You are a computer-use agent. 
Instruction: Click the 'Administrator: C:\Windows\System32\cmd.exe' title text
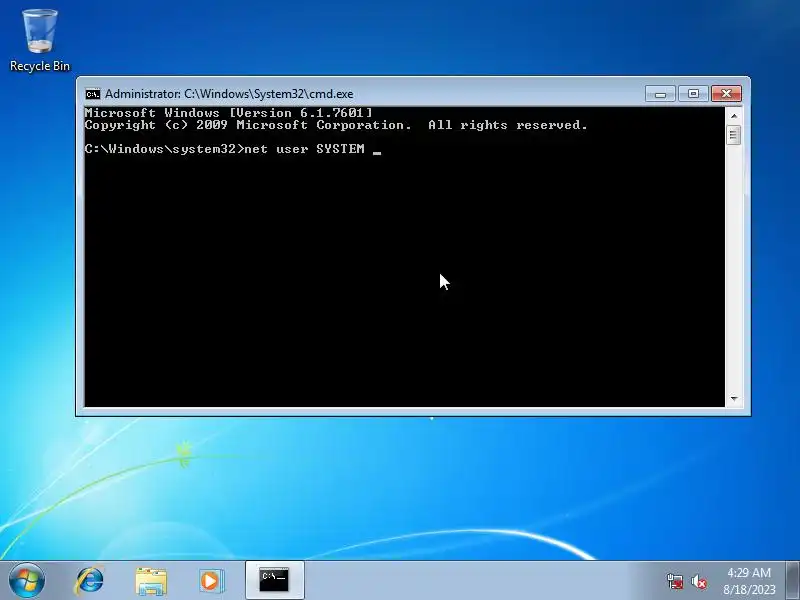point(229,94)
